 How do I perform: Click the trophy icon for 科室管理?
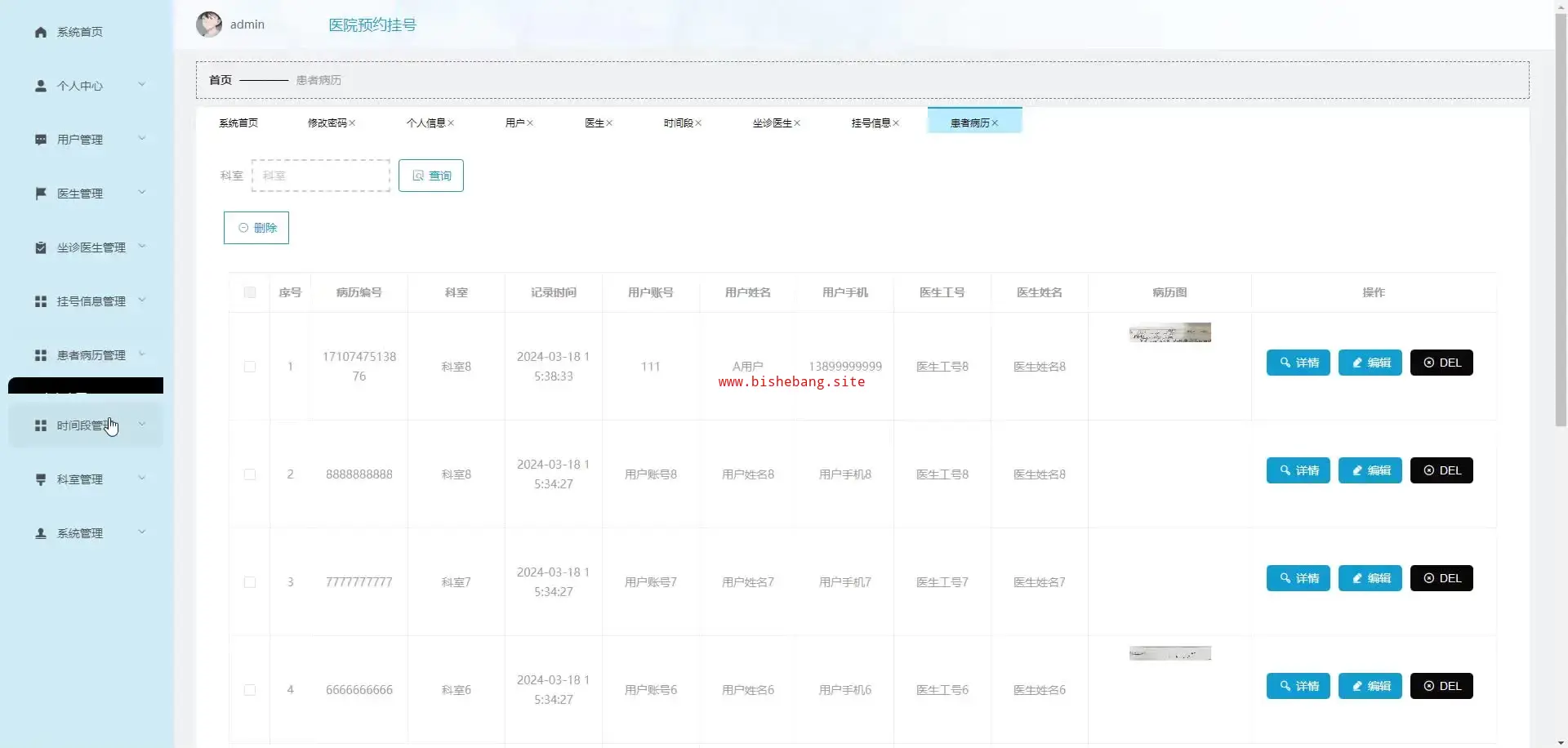coord(41,479)
